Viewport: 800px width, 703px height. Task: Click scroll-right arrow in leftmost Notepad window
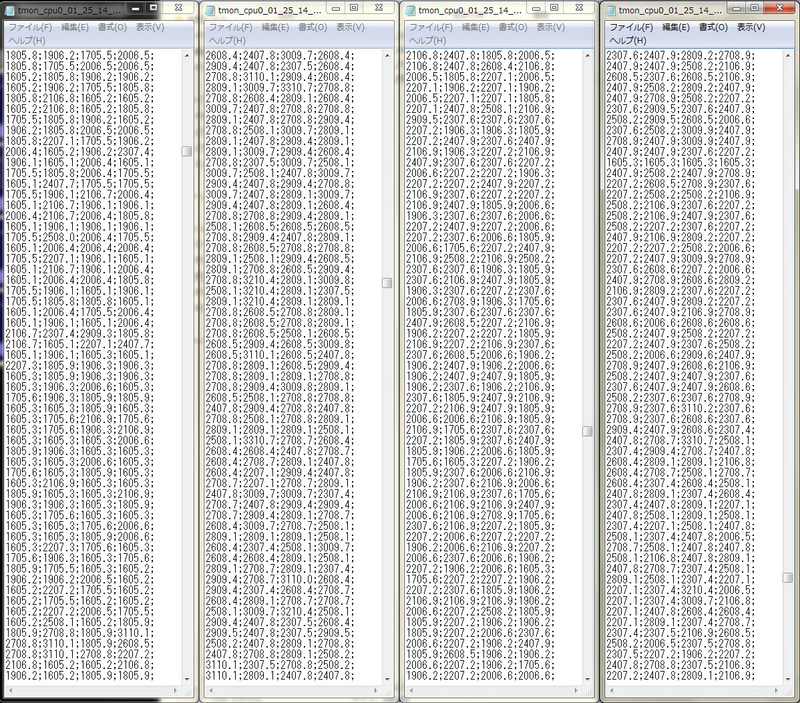point(176,690)
